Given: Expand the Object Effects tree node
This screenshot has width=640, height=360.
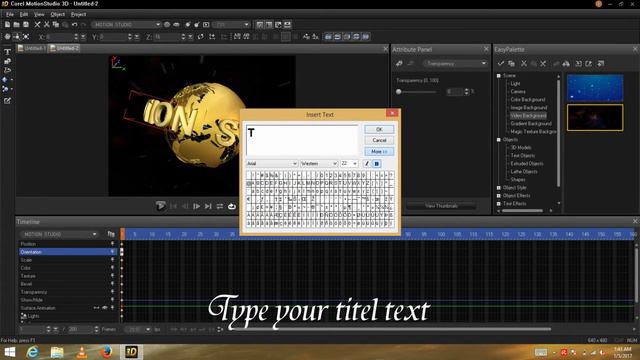Looking at the screenshot, I should tap(498, 196).
